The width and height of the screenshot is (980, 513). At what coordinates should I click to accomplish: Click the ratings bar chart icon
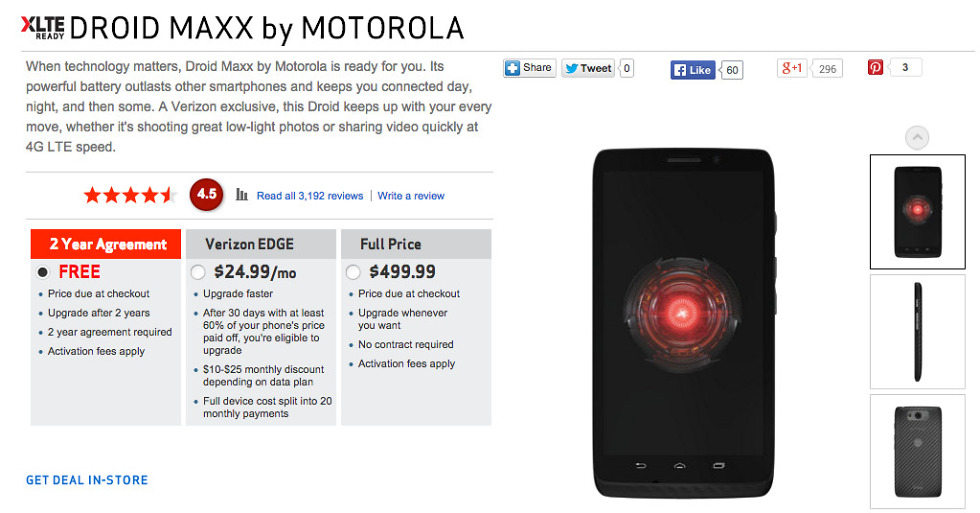pos(242,195)
